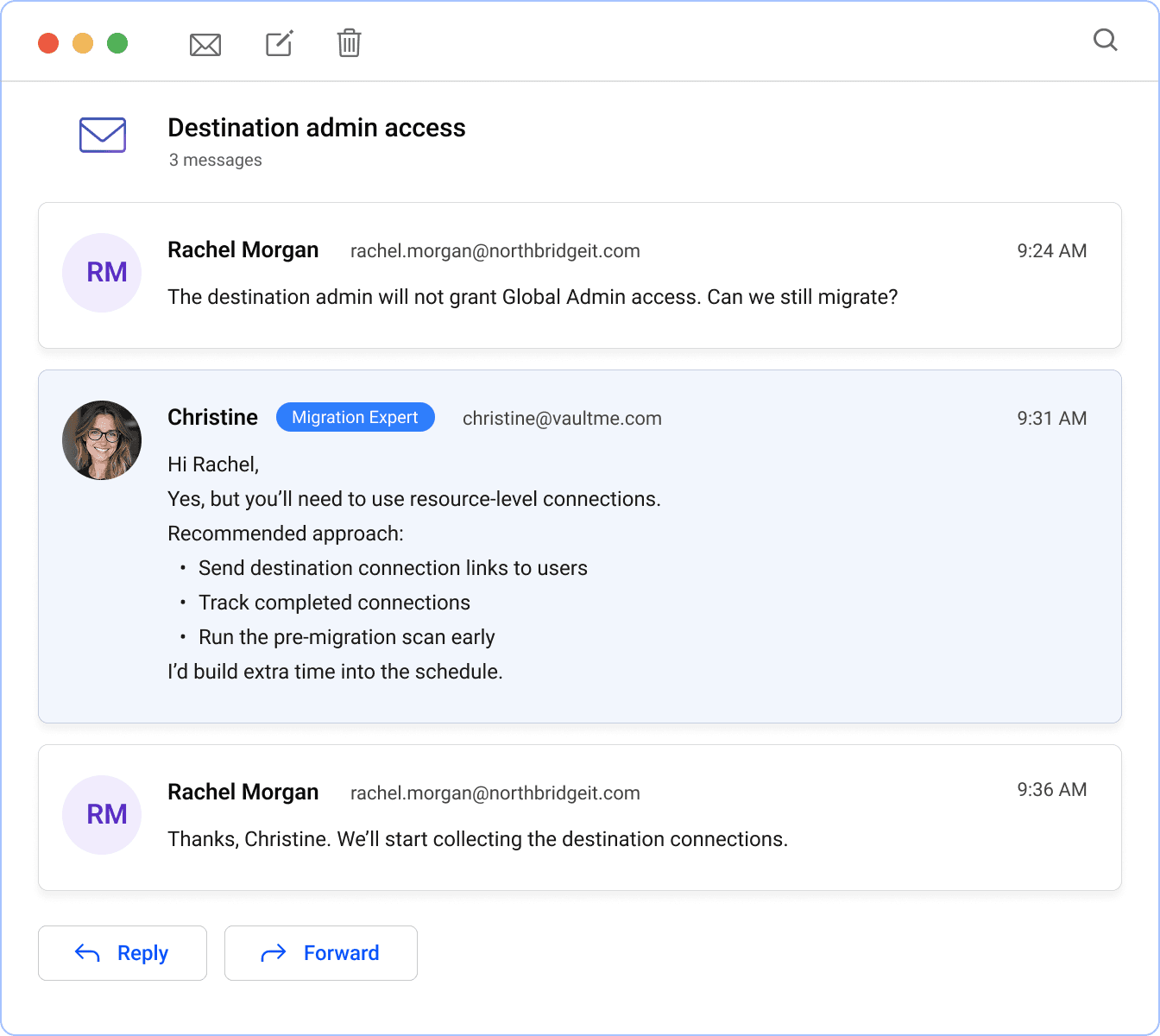Click the Thanks, Christine reply text
Viewport: 1160px width, 1036px height.
[477, 839]
